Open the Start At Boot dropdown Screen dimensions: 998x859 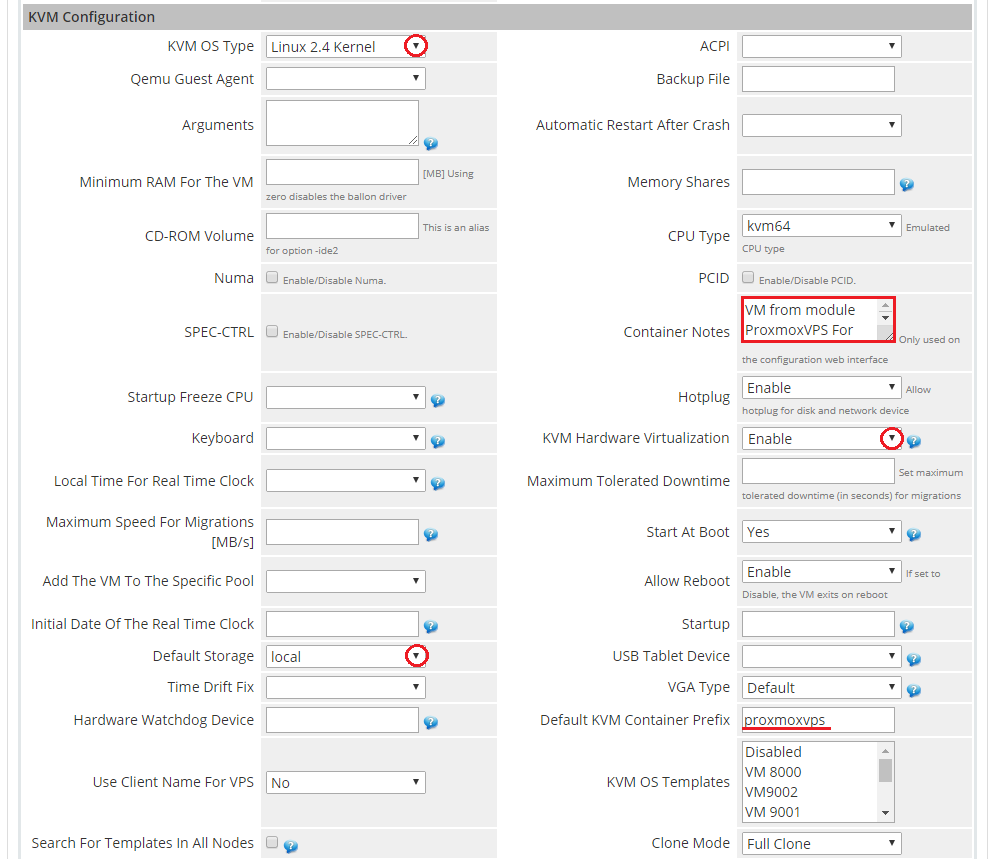[x=822, y=532]
